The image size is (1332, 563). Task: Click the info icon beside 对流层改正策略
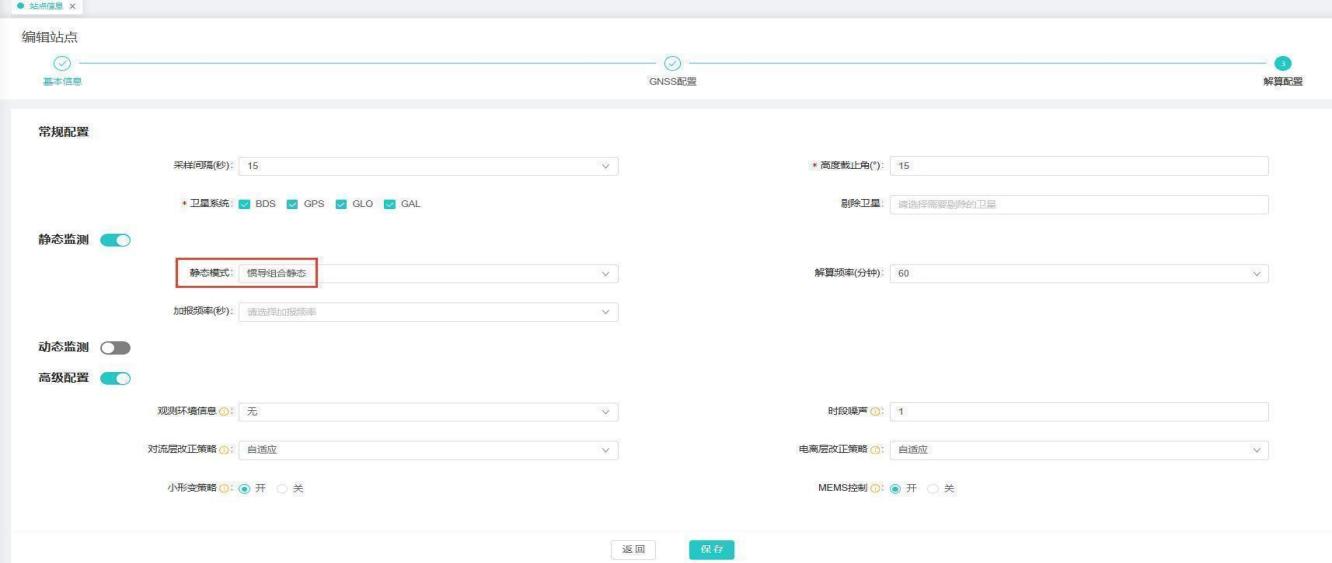coord(224,450)
